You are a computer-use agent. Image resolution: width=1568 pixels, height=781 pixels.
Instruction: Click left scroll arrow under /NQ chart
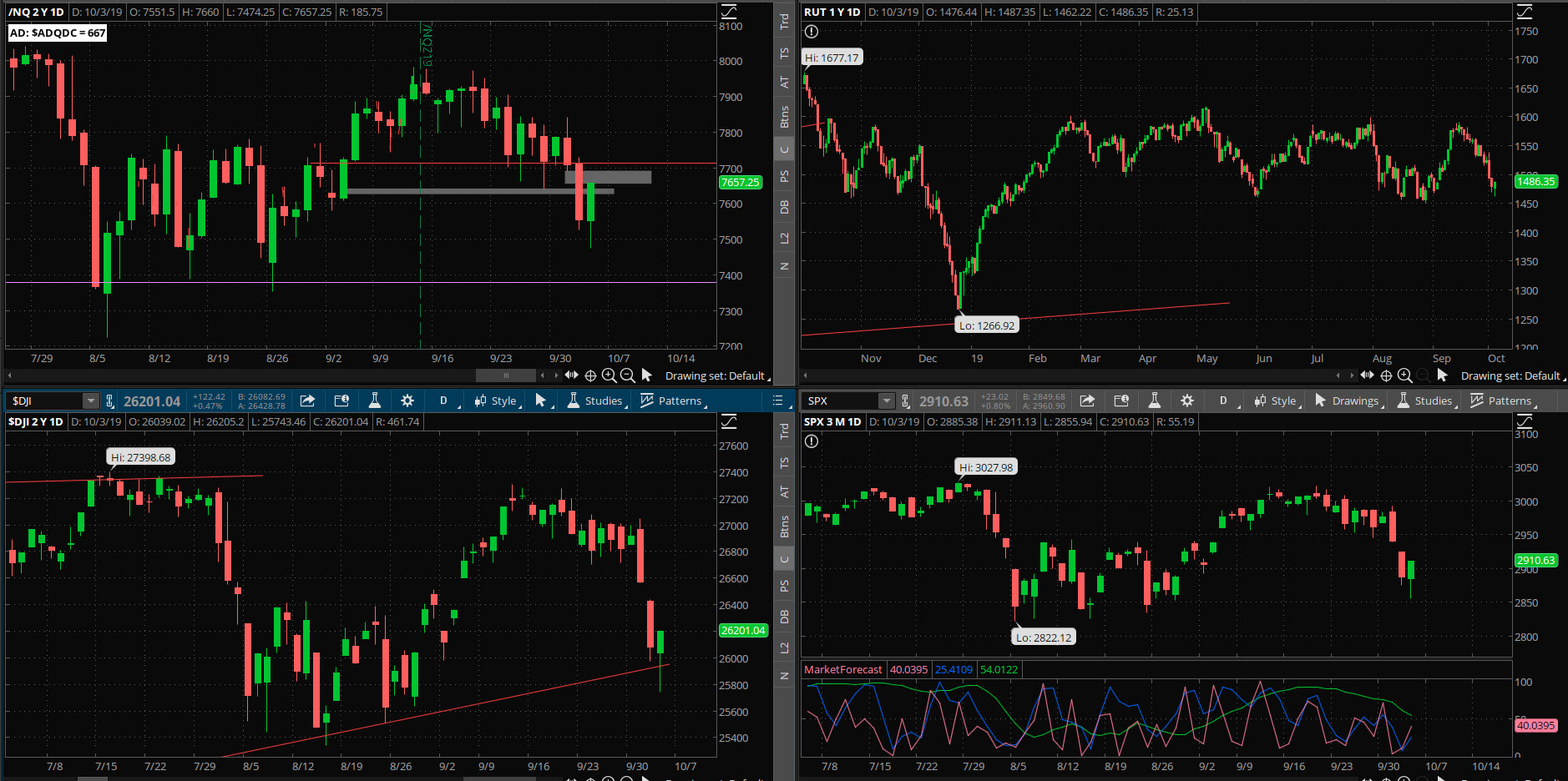[9, 375]
